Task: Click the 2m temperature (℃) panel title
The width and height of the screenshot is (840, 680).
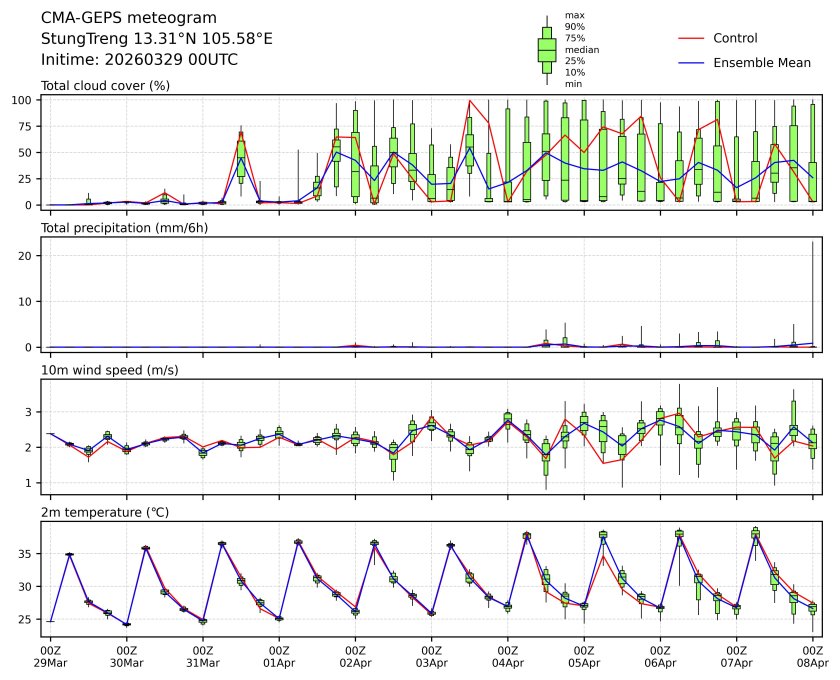Action: pos(111,512)
